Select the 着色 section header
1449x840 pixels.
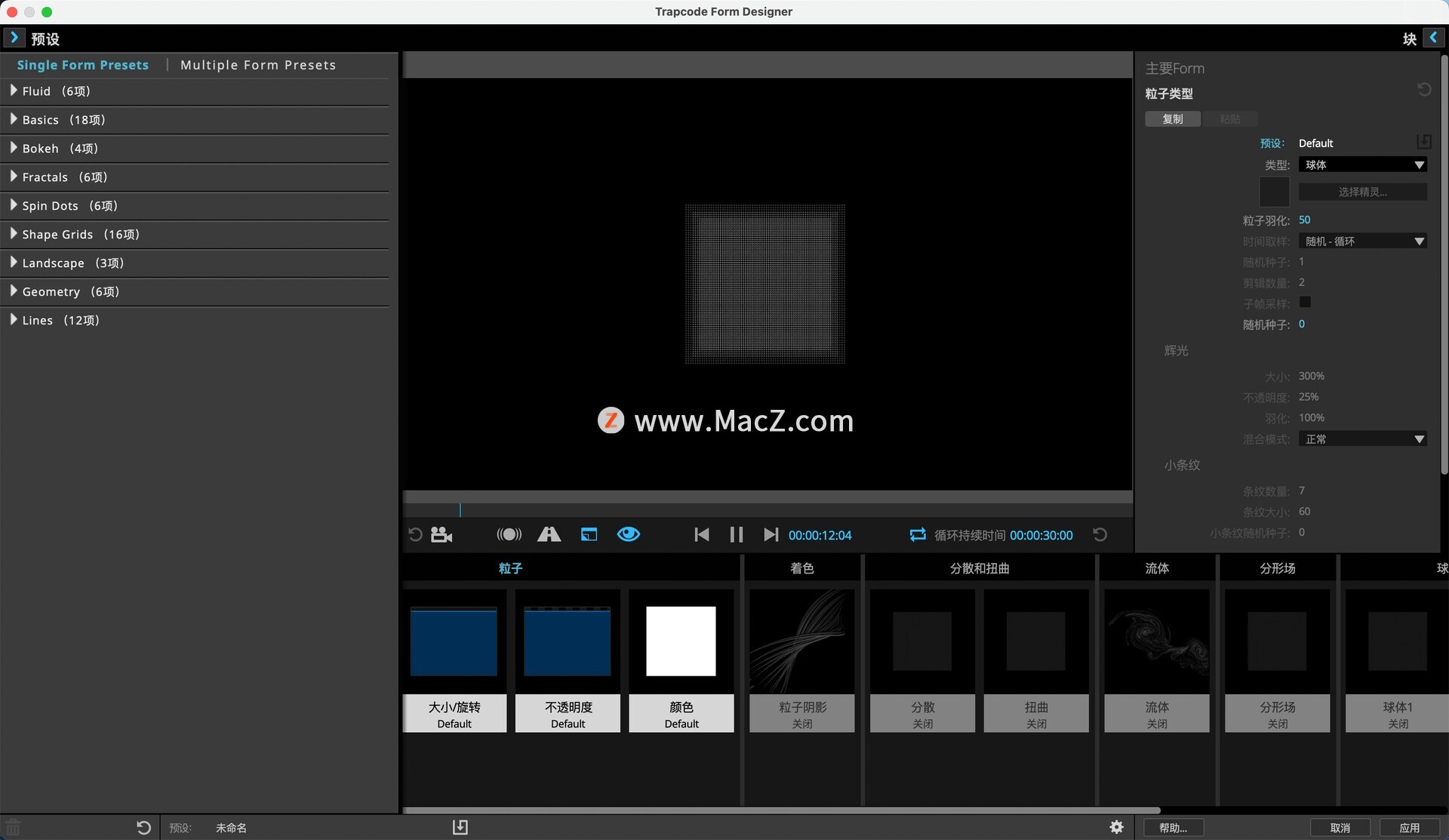[x=801, y=568]
